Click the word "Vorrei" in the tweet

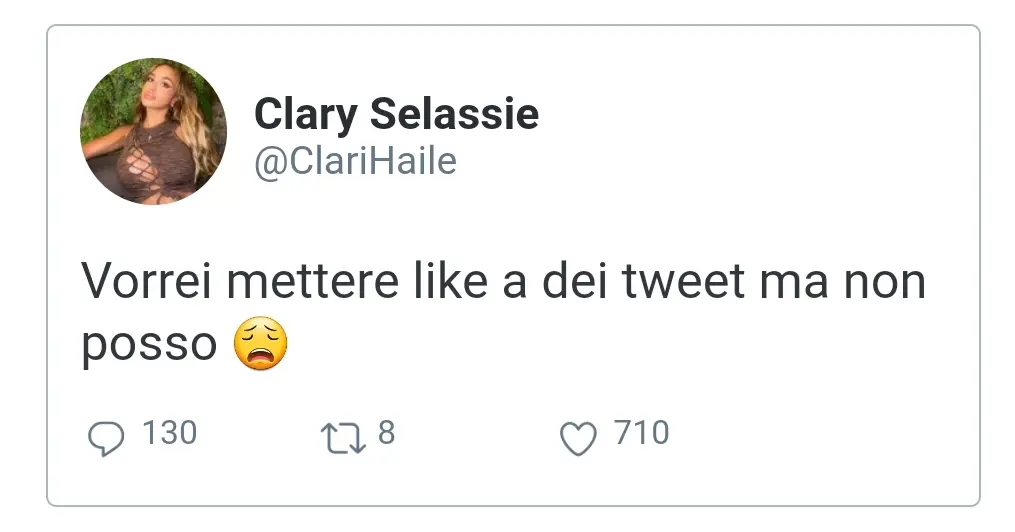click(x=146, y=283)
